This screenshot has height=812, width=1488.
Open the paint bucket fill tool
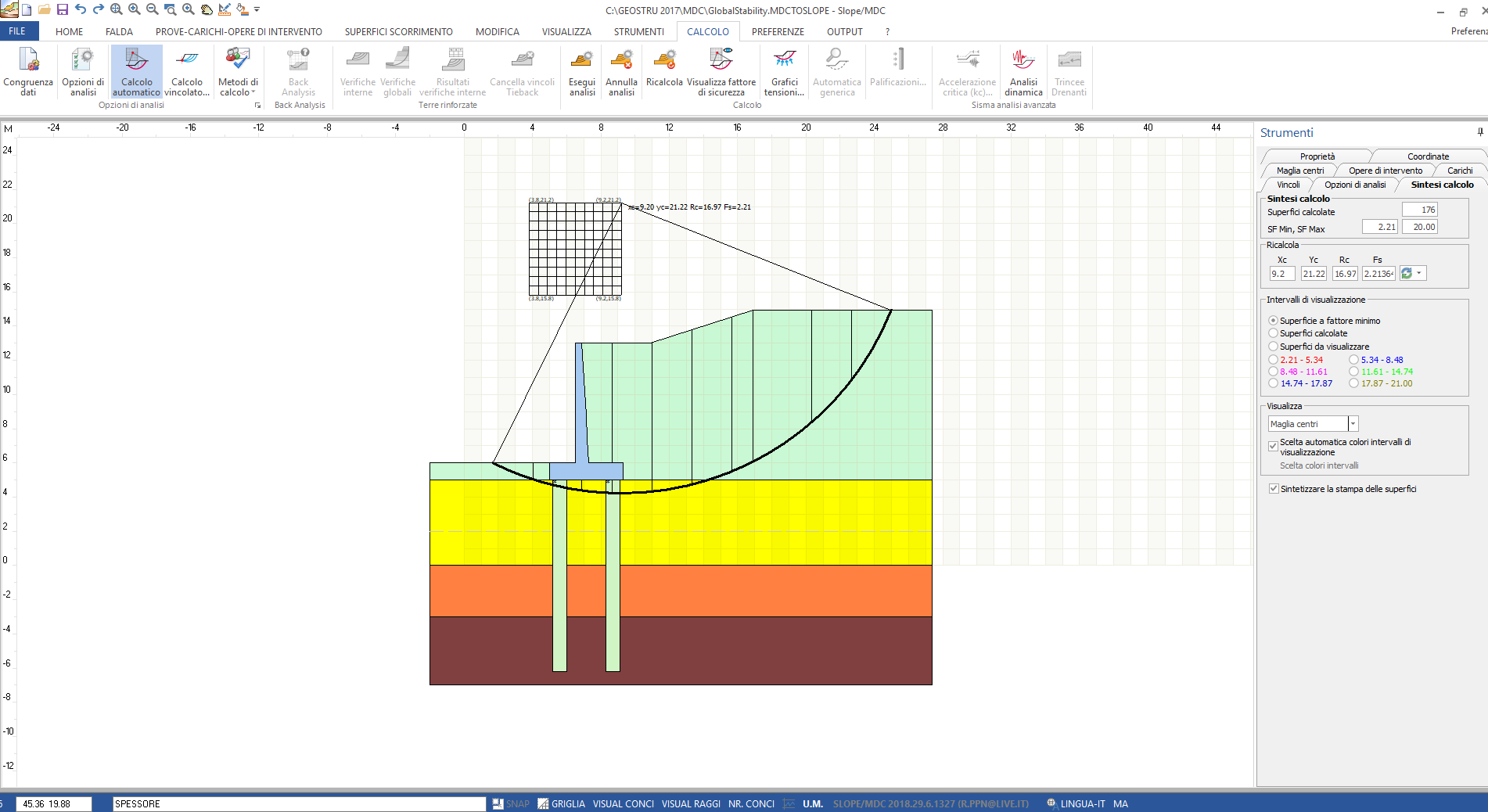point(243,9)
